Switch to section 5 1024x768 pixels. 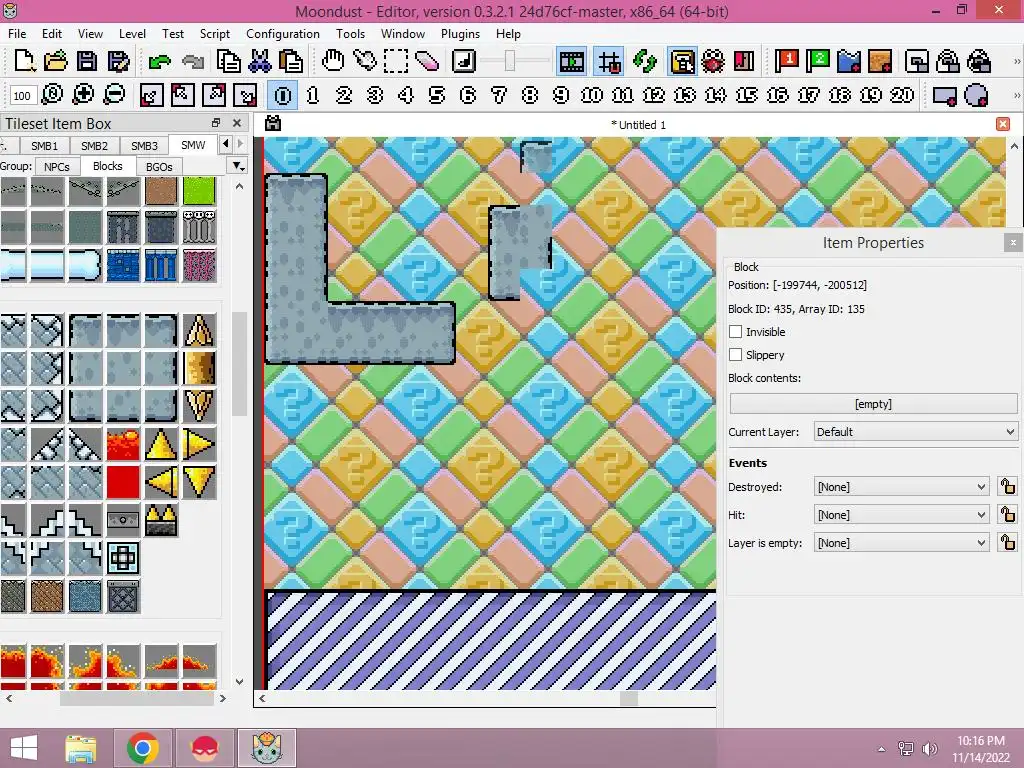click(437, 95)
